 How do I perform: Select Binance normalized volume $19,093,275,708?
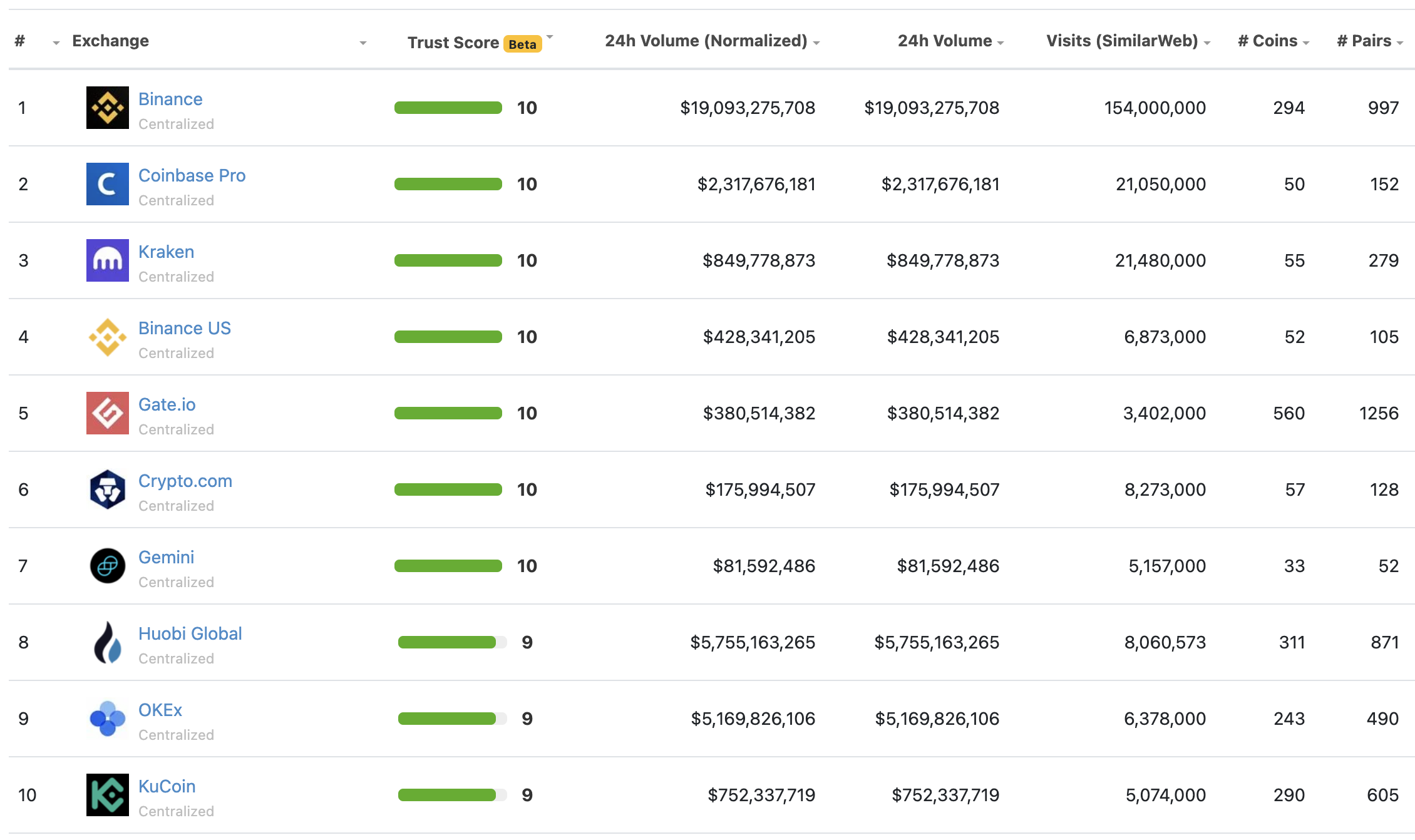coord(748,108)
